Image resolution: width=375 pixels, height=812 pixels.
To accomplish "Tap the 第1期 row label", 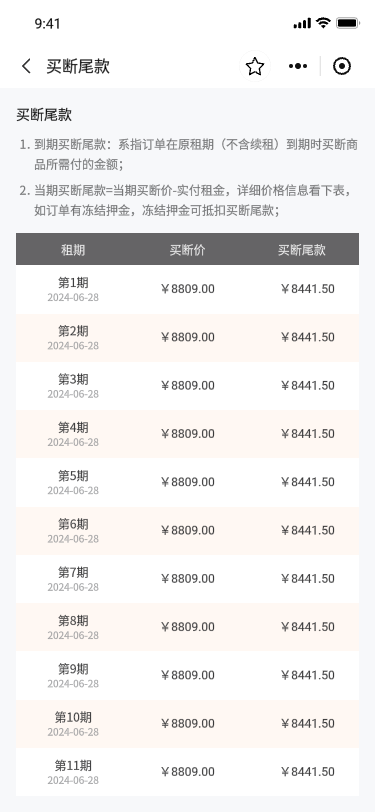I will click(73, 283).
